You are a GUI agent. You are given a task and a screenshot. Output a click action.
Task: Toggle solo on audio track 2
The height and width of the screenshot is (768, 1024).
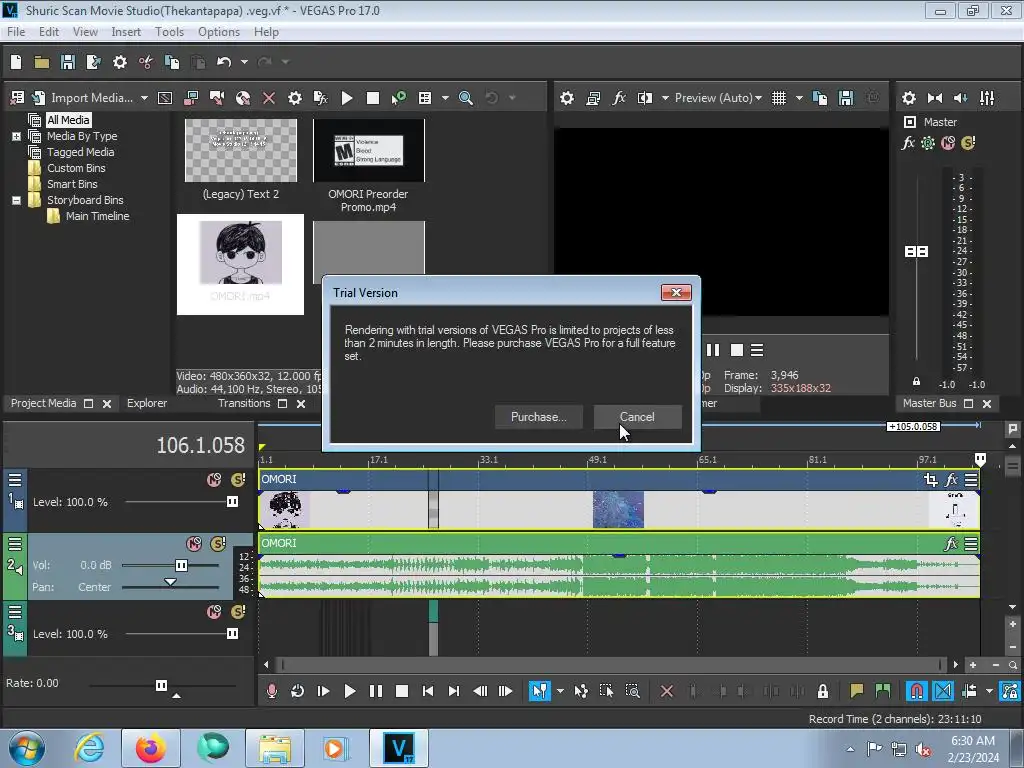[217, 543]
